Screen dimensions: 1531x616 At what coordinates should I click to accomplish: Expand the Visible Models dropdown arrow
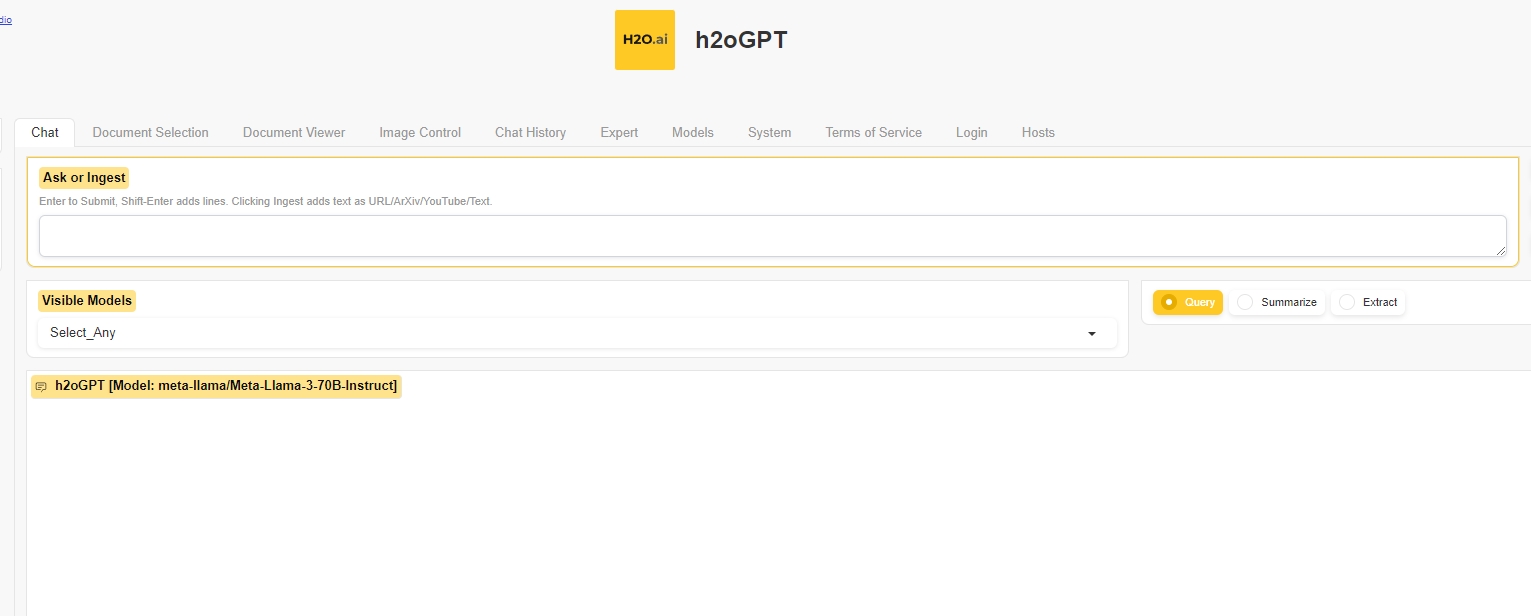pyautogui.click(x=1091, y=333)
